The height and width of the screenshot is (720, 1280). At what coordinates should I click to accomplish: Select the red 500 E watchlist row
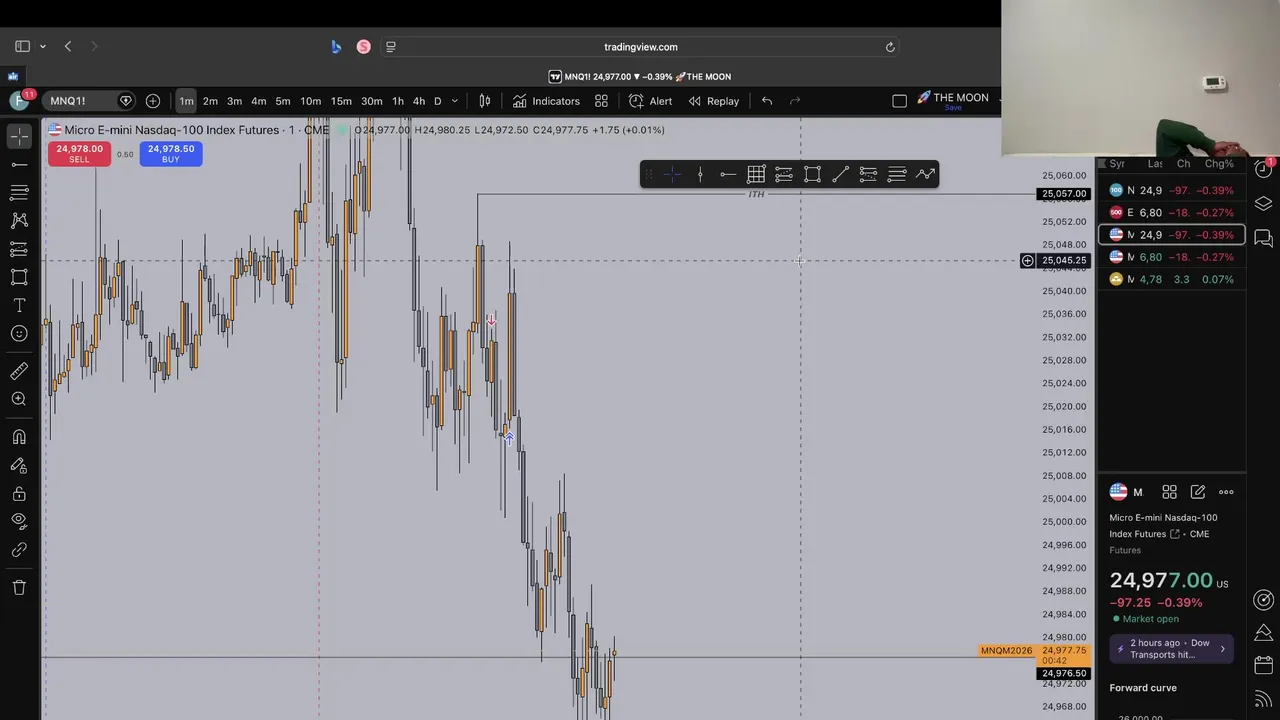[x=1171, y=213]
